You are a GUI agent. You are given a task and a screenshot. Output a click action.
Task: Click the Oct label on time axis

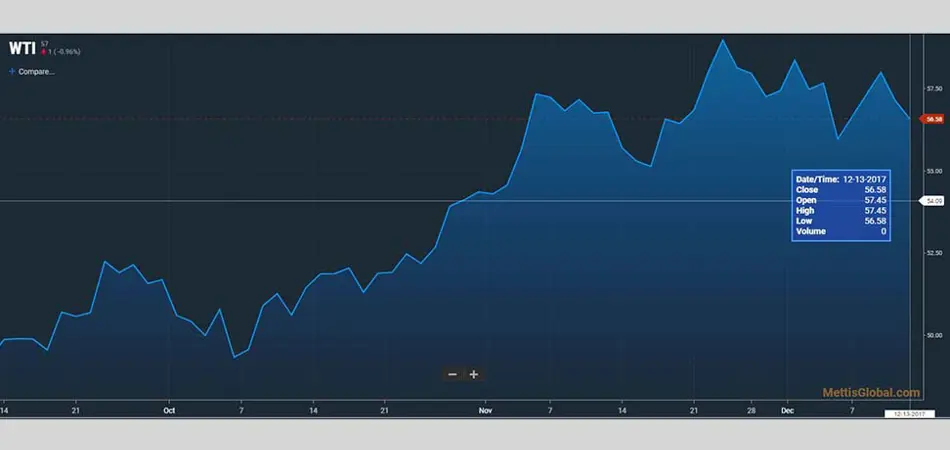[169, 410]
